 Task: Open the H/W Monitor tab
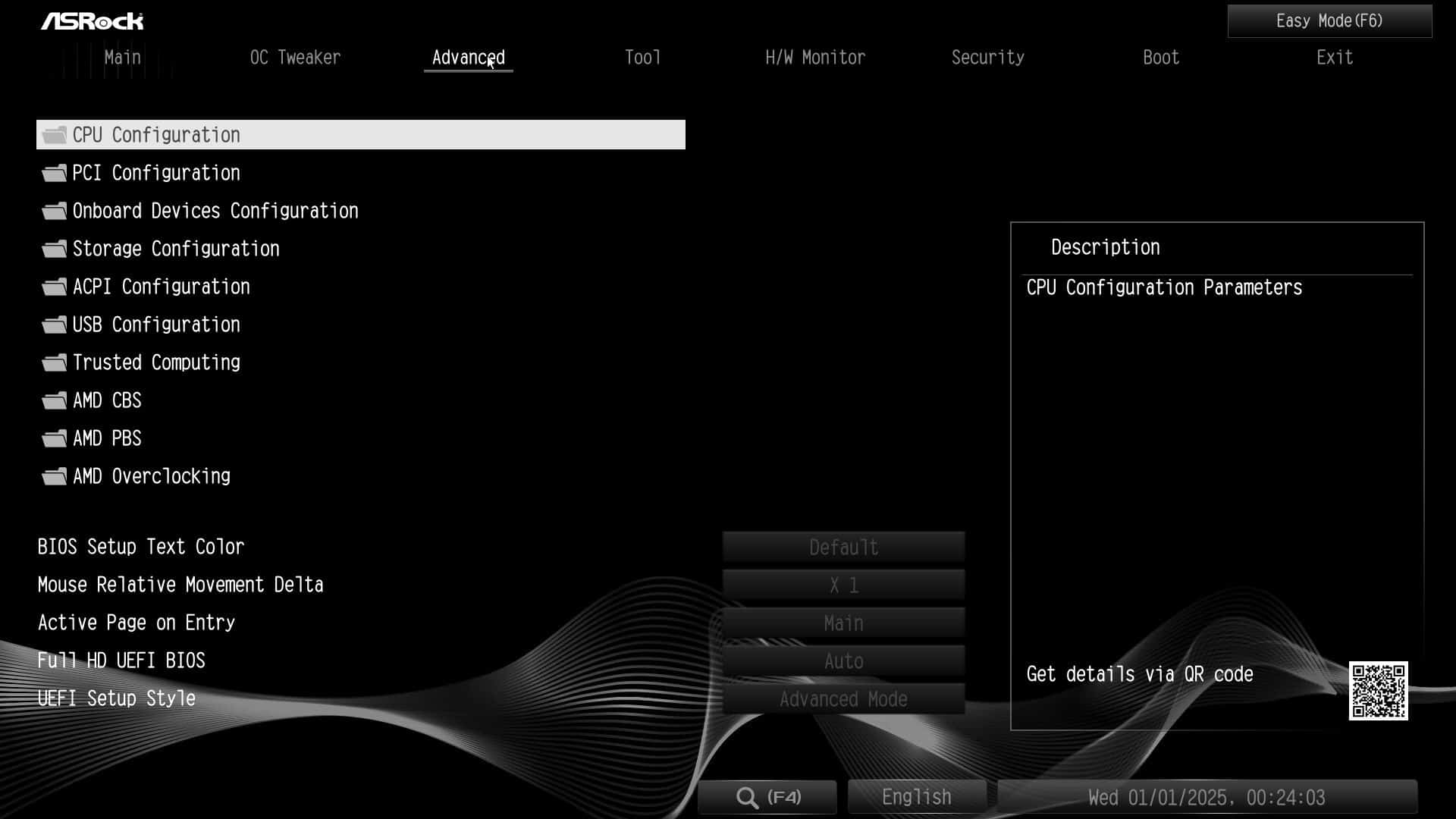(815, 58)
